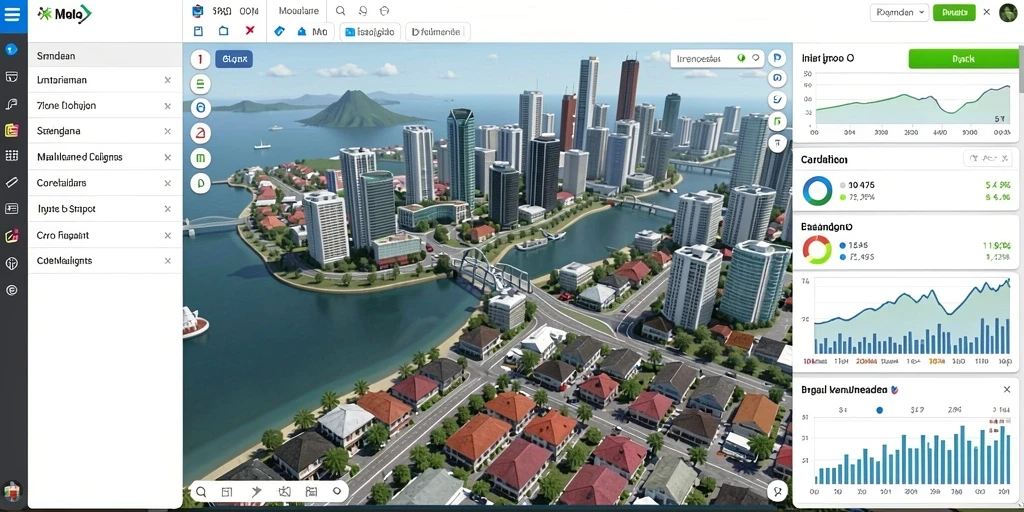Click the green Dyack button in chart panel

(963, 59)
